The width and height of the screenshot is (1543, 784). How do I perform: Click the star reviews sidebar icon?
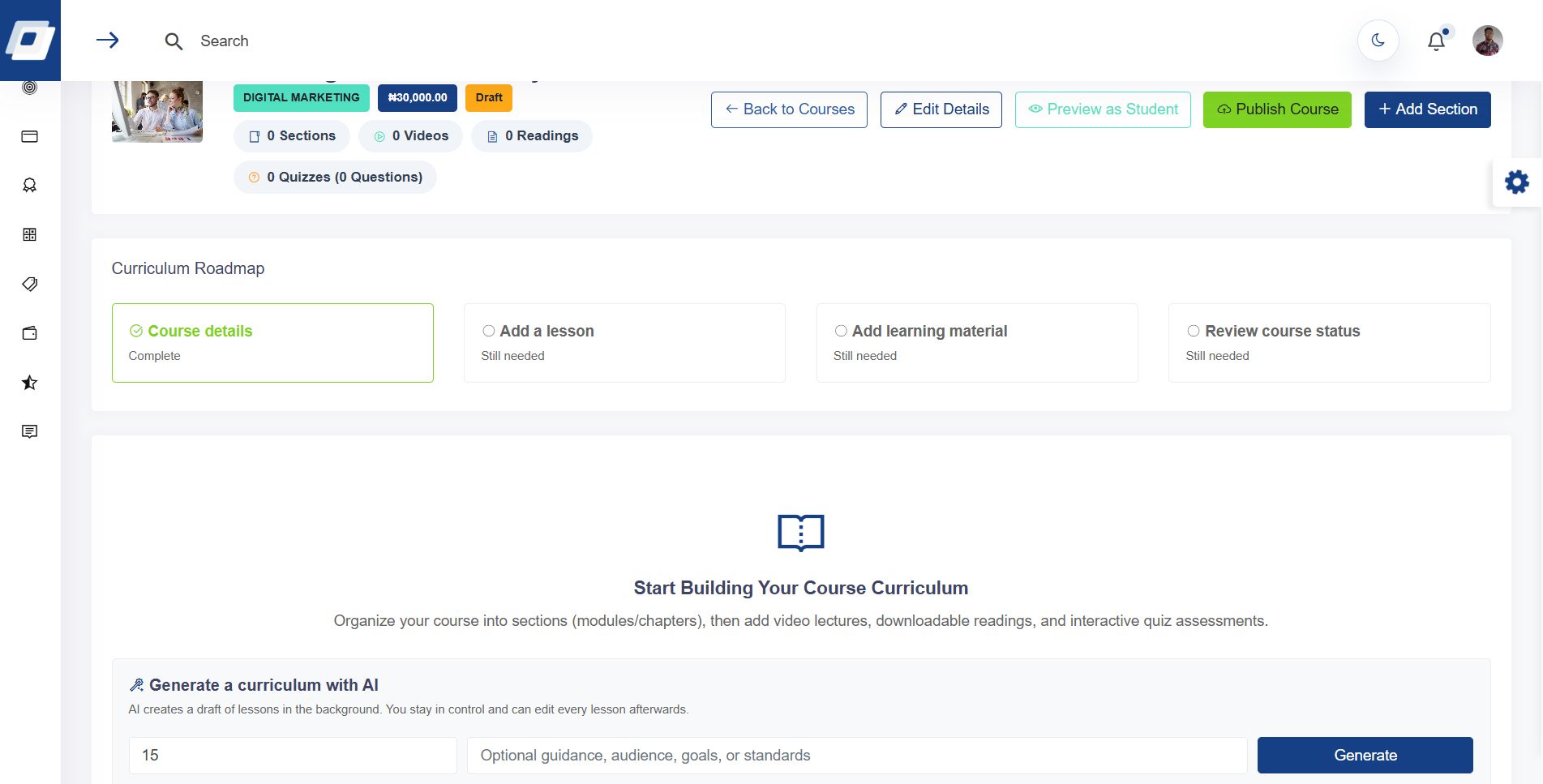[x=30, y=383]
